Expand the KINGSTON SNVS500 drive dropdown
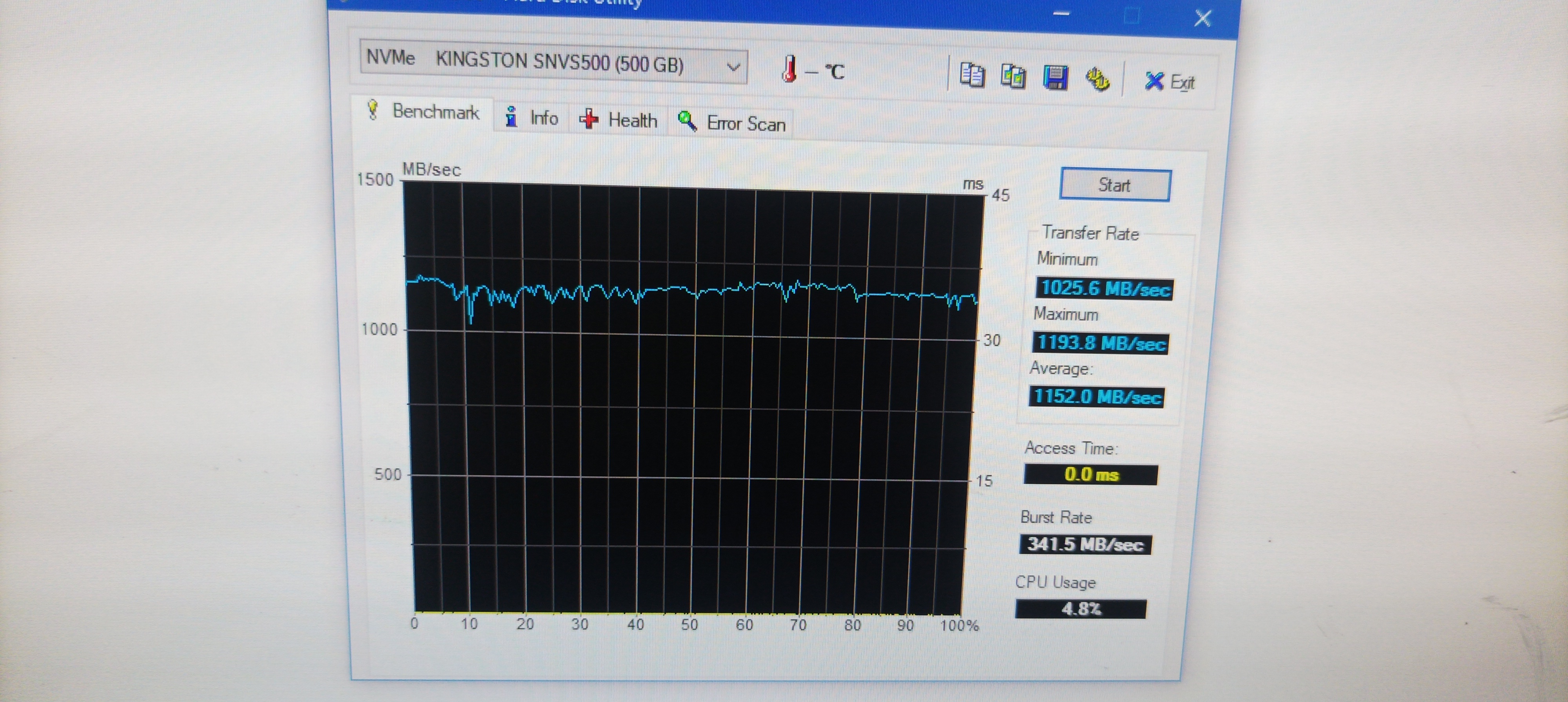1568x702 pixels. pos(733,67)
